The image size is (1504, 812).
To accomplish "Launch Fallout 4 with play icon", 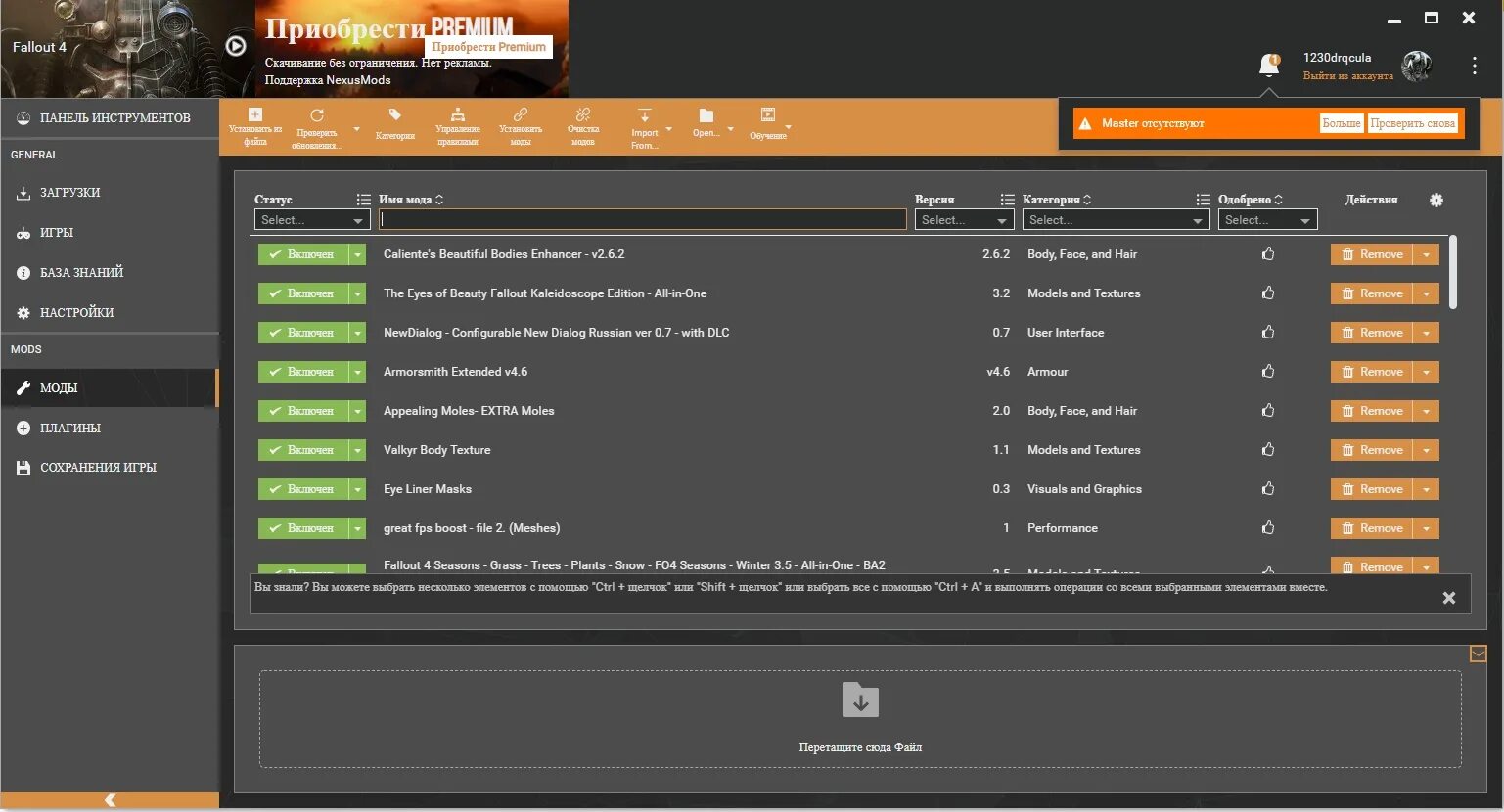I will point(236,46).
